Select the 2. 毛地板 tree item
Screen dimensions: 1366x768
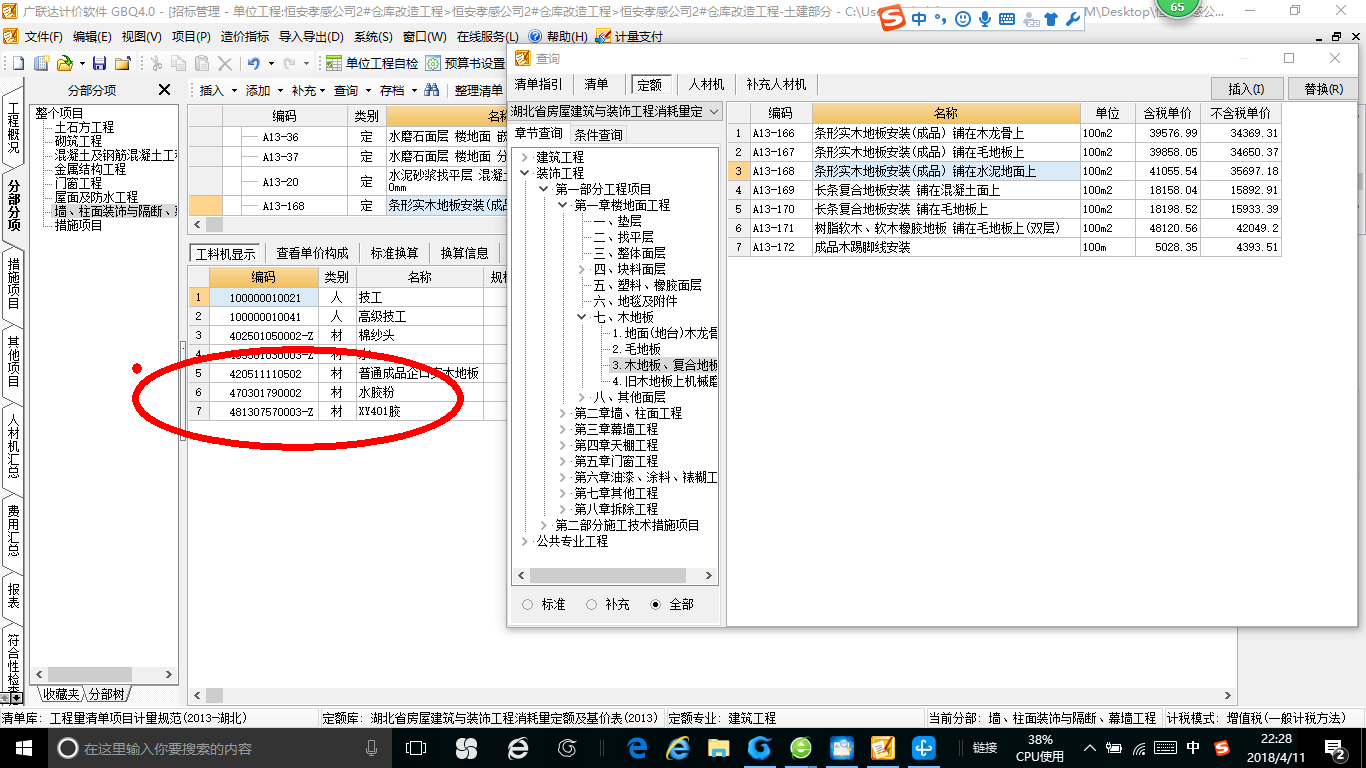point(636,349)
